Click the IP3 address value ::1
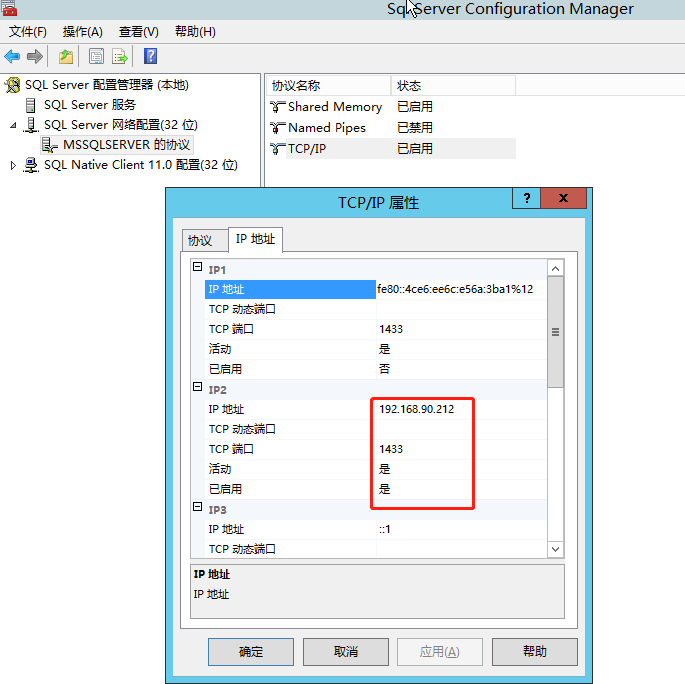 coord(384,529)
